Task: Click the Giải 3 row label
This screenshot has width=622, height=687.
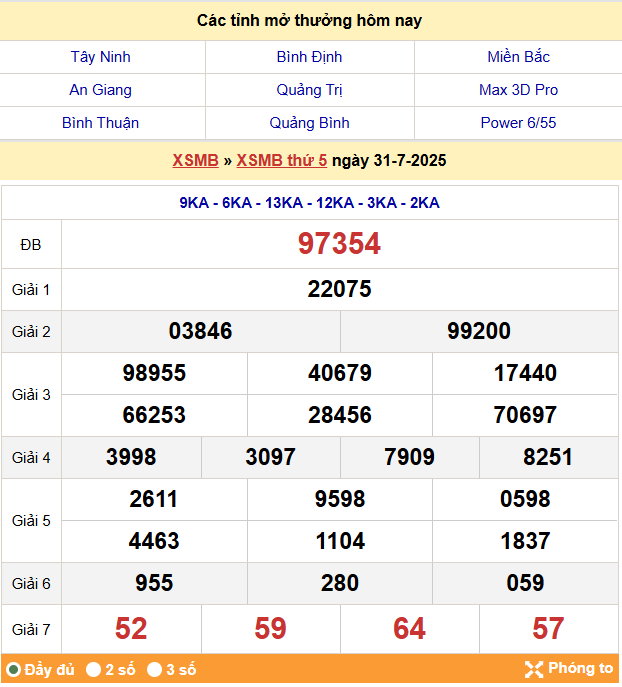Action: 31,395
